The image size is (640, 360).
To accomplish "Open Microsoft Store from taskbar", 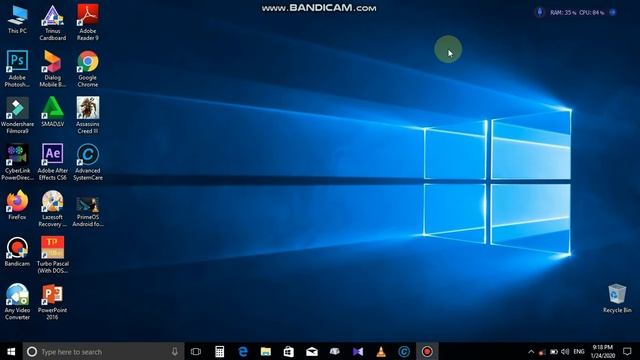I will coord(289,351).
